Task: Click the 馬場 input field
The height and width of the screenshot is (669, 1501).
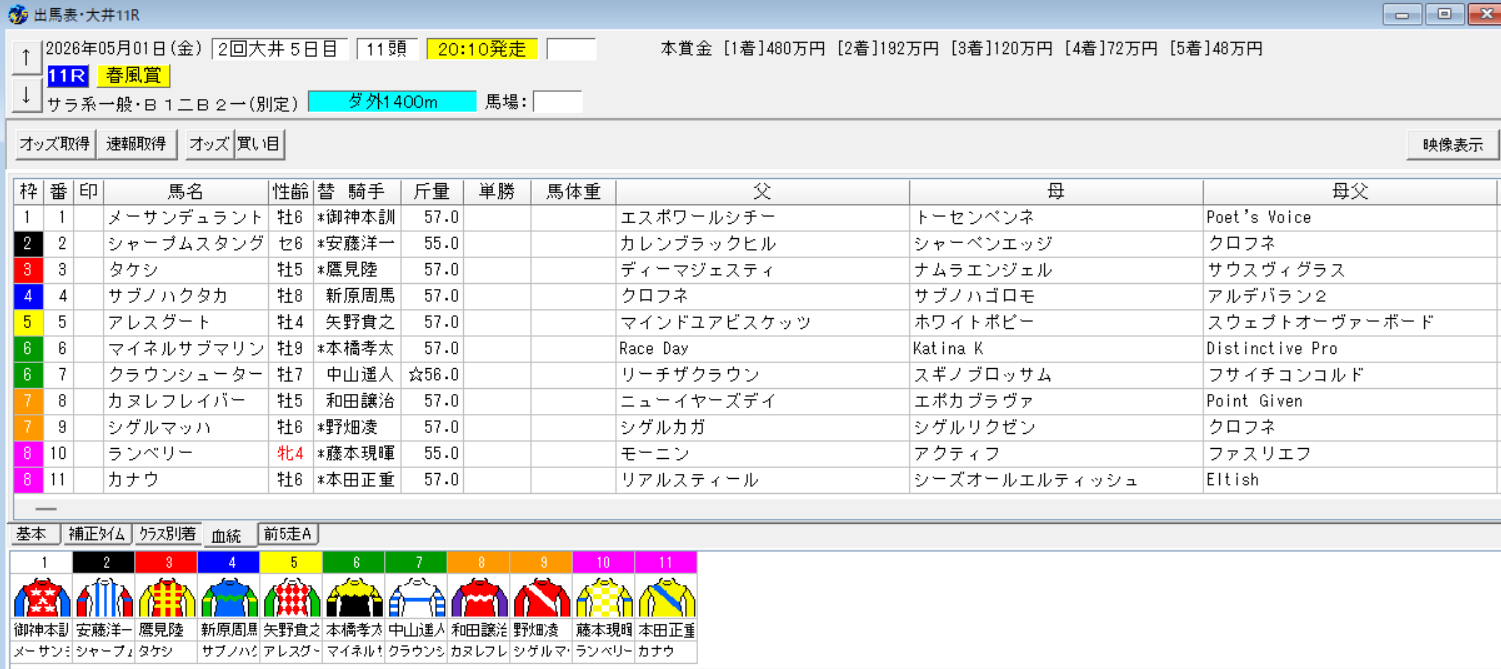Action: point(560,100)
